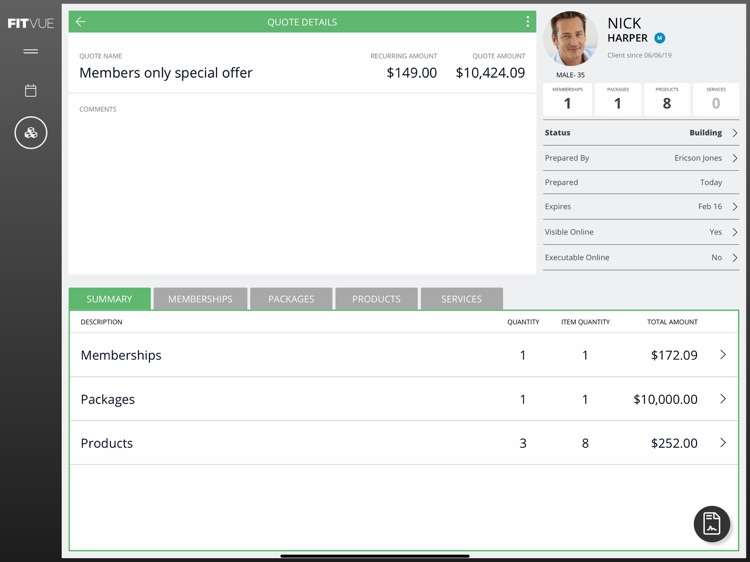Open Nick Harper's profile photo
This screenshot has width=750, height=562.
click(570, 38)
